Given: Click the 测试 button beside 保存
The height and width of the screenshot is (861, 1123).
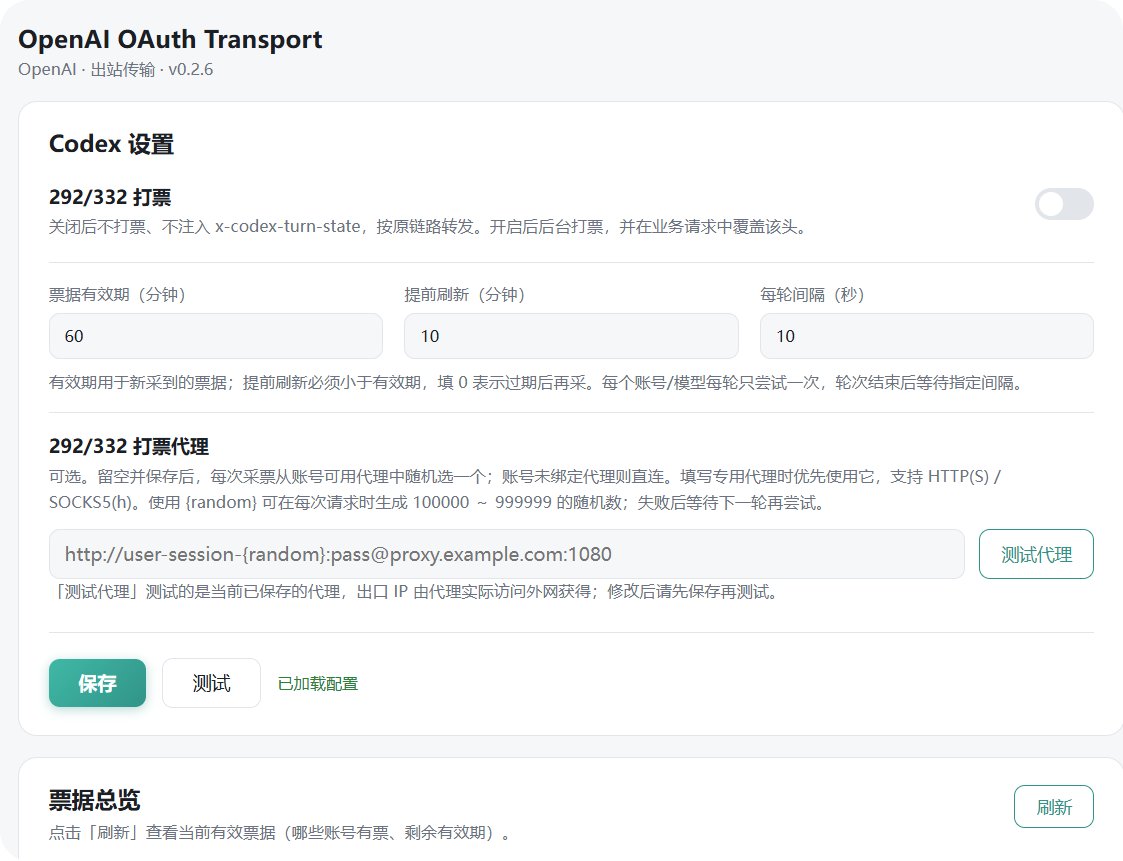Looking at the screenshot, I should point(211,683).
